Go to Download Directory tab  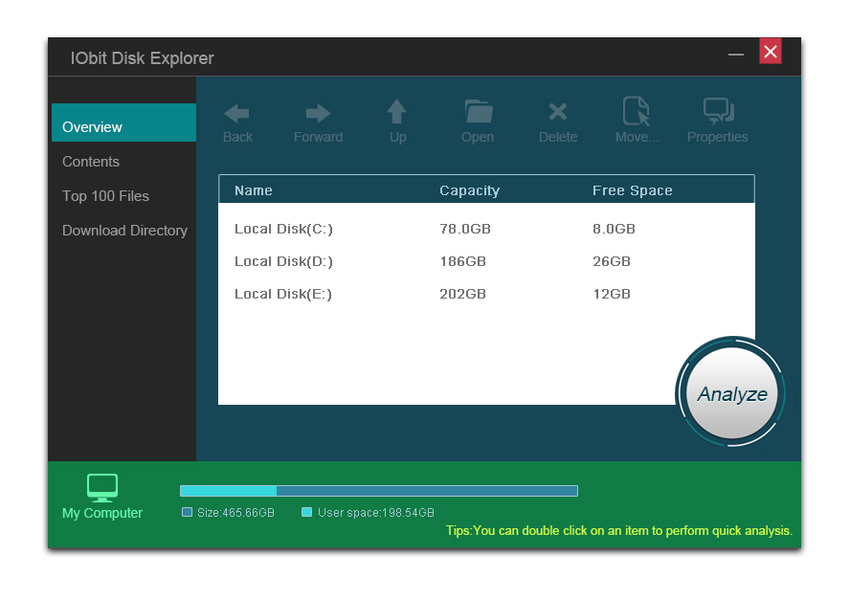pos(124,231)
